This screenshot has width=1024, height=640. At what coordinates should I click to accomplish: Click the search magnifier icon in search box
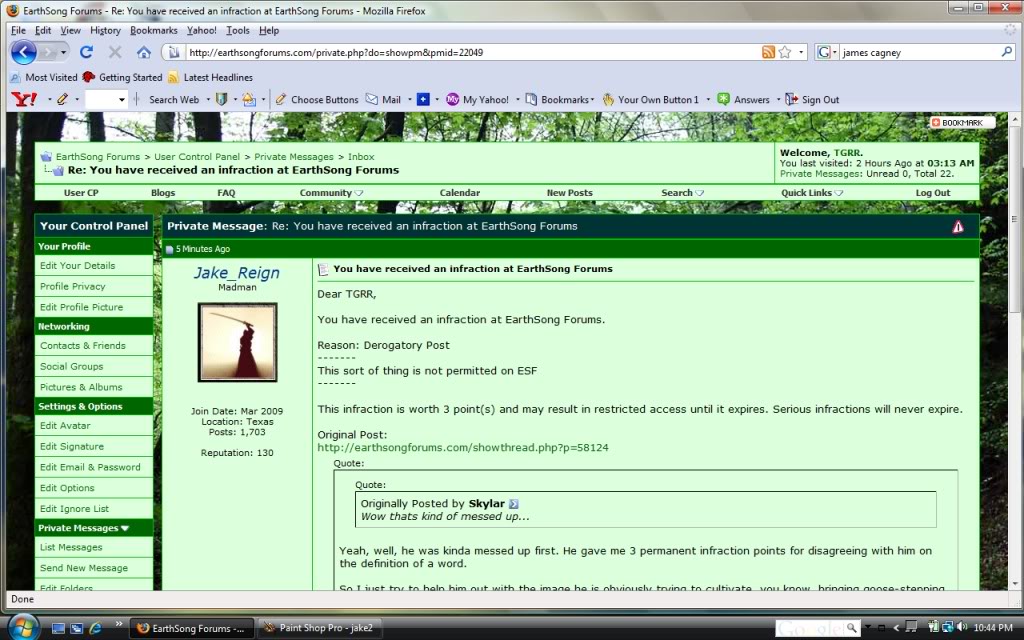coord(1006,52)
